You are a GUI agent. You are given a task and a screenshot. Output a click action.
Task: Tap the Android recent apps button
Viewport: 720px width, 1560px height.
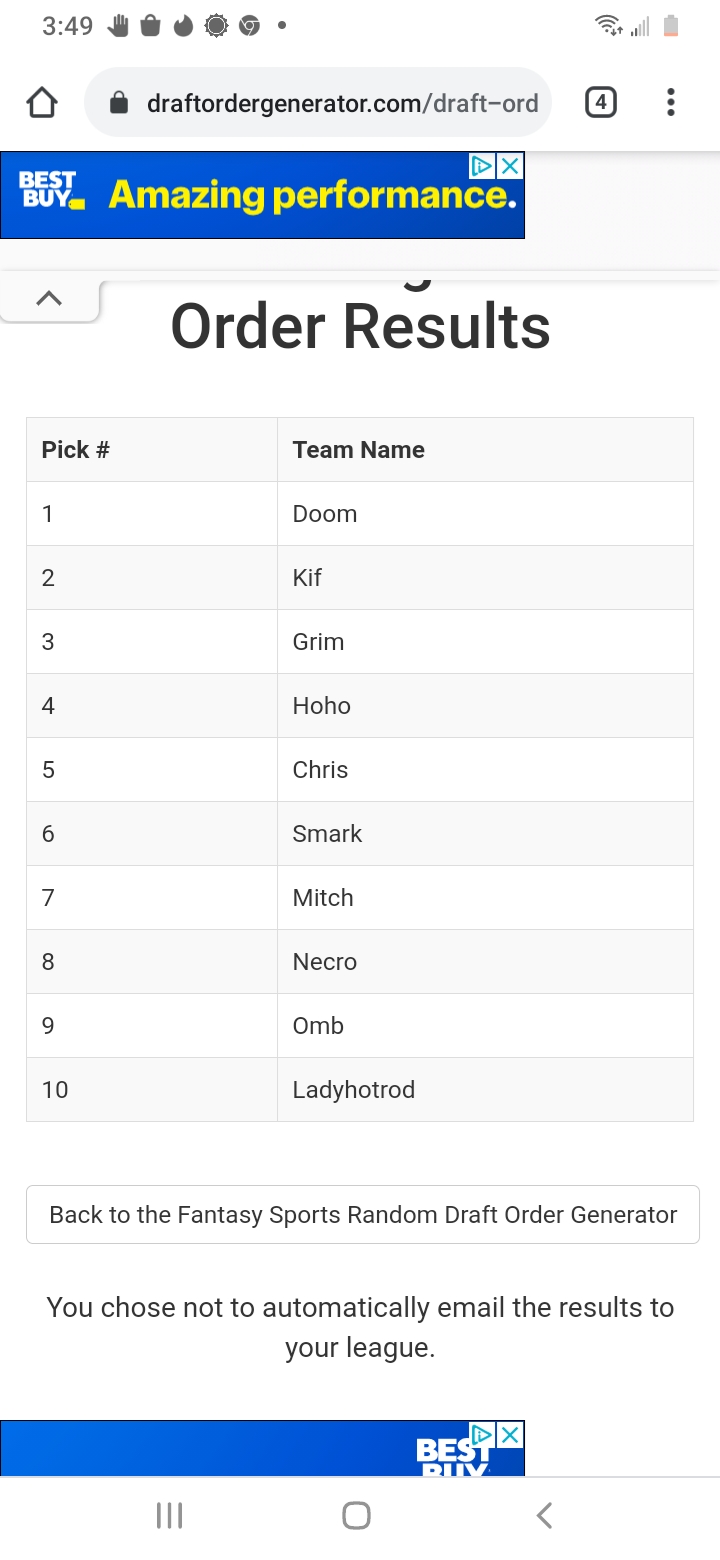point(169,1516)
